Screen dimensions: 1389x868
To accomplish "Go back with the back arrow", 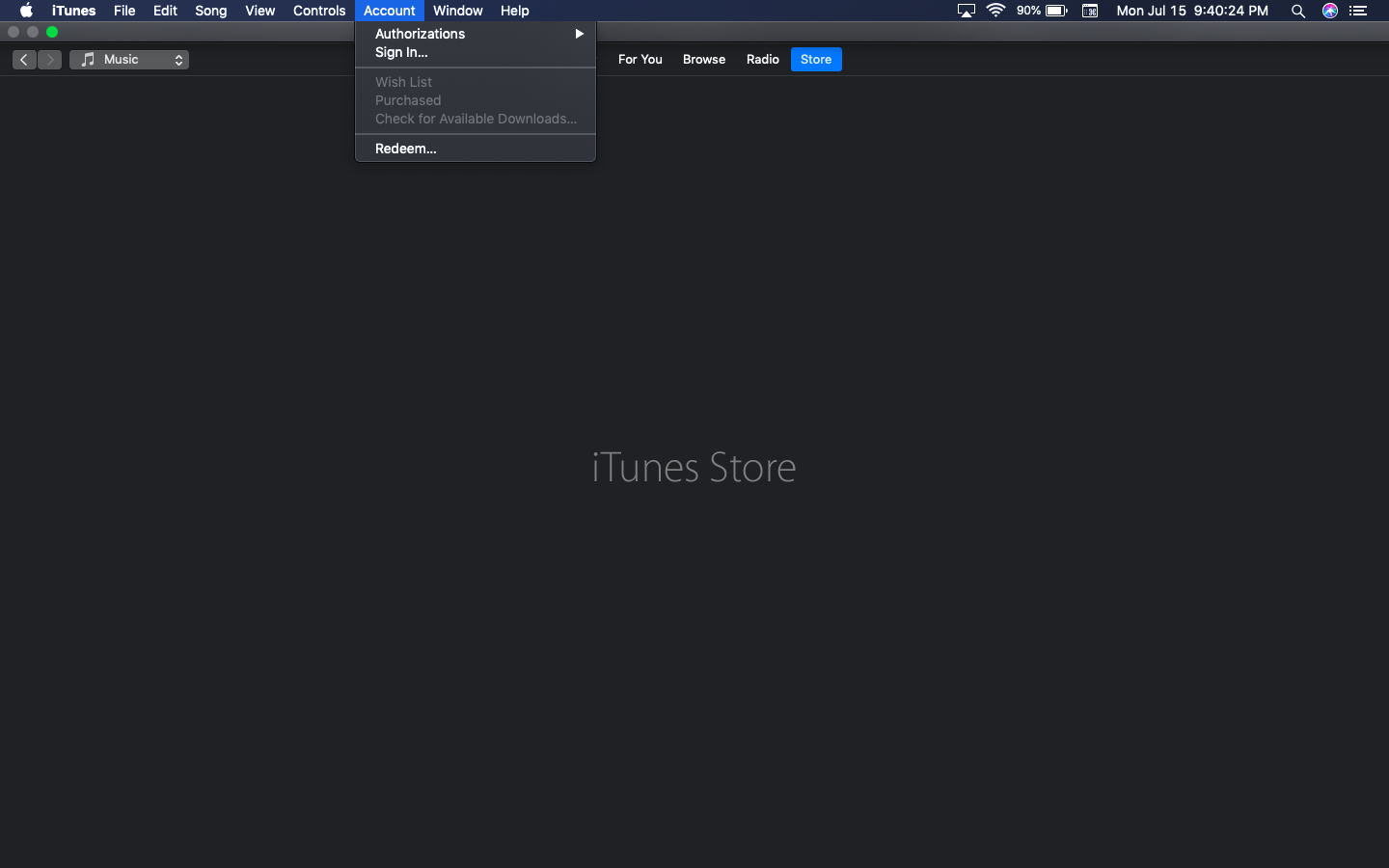I will [24, 60].
